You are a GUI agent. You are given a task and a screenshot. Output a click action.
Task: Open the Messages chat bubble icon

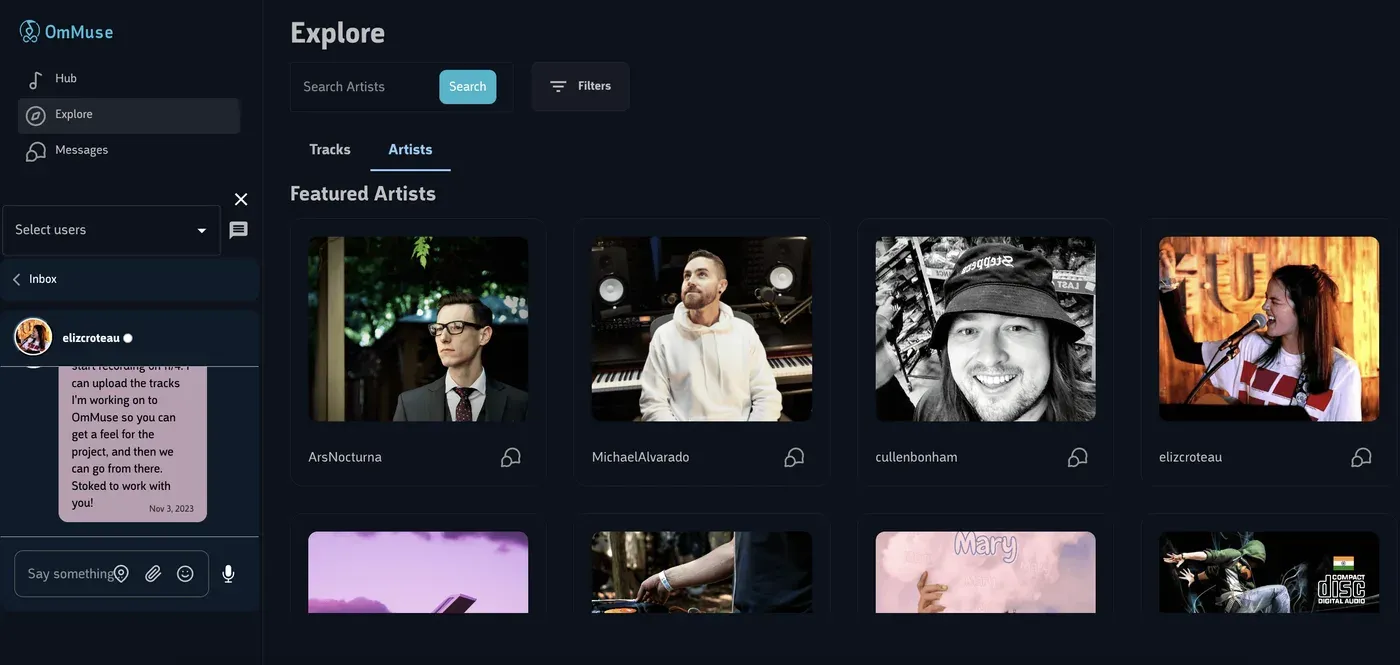click(x=36, y=151)
